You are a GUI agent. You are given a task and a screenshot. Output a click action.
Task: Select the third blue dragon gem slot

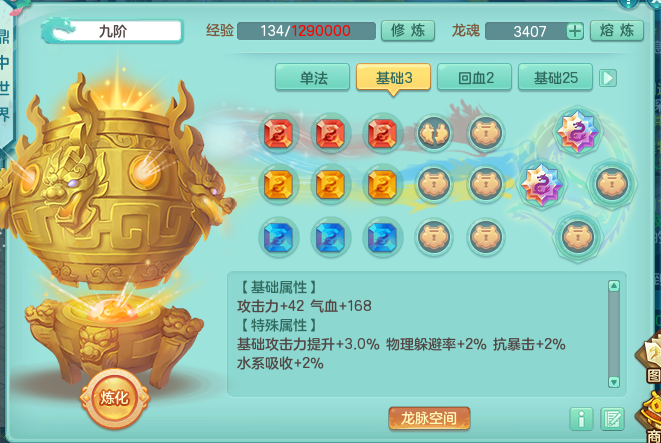[x=382, y=237]
